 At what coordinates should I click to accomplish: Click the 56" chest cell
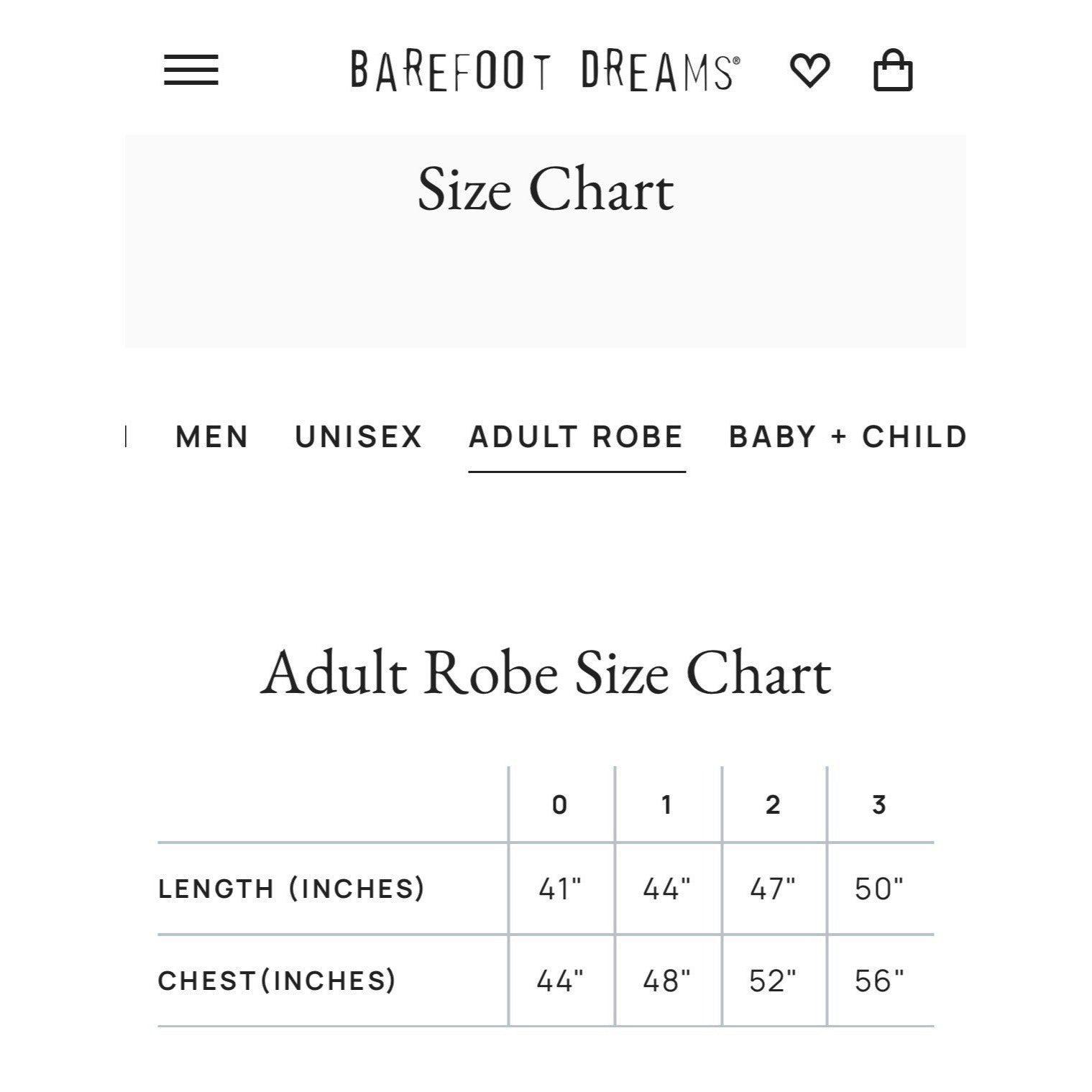tap(878, 981)
